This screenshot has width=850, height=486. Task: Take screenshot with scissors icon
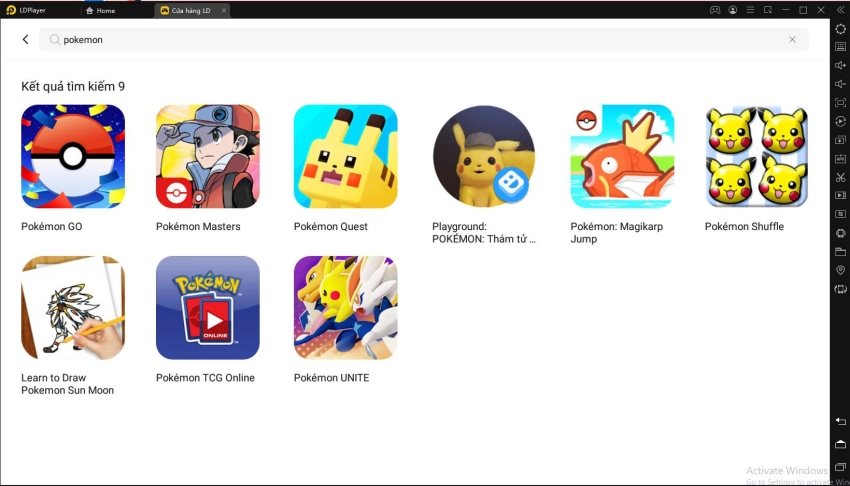pos(840,177)
